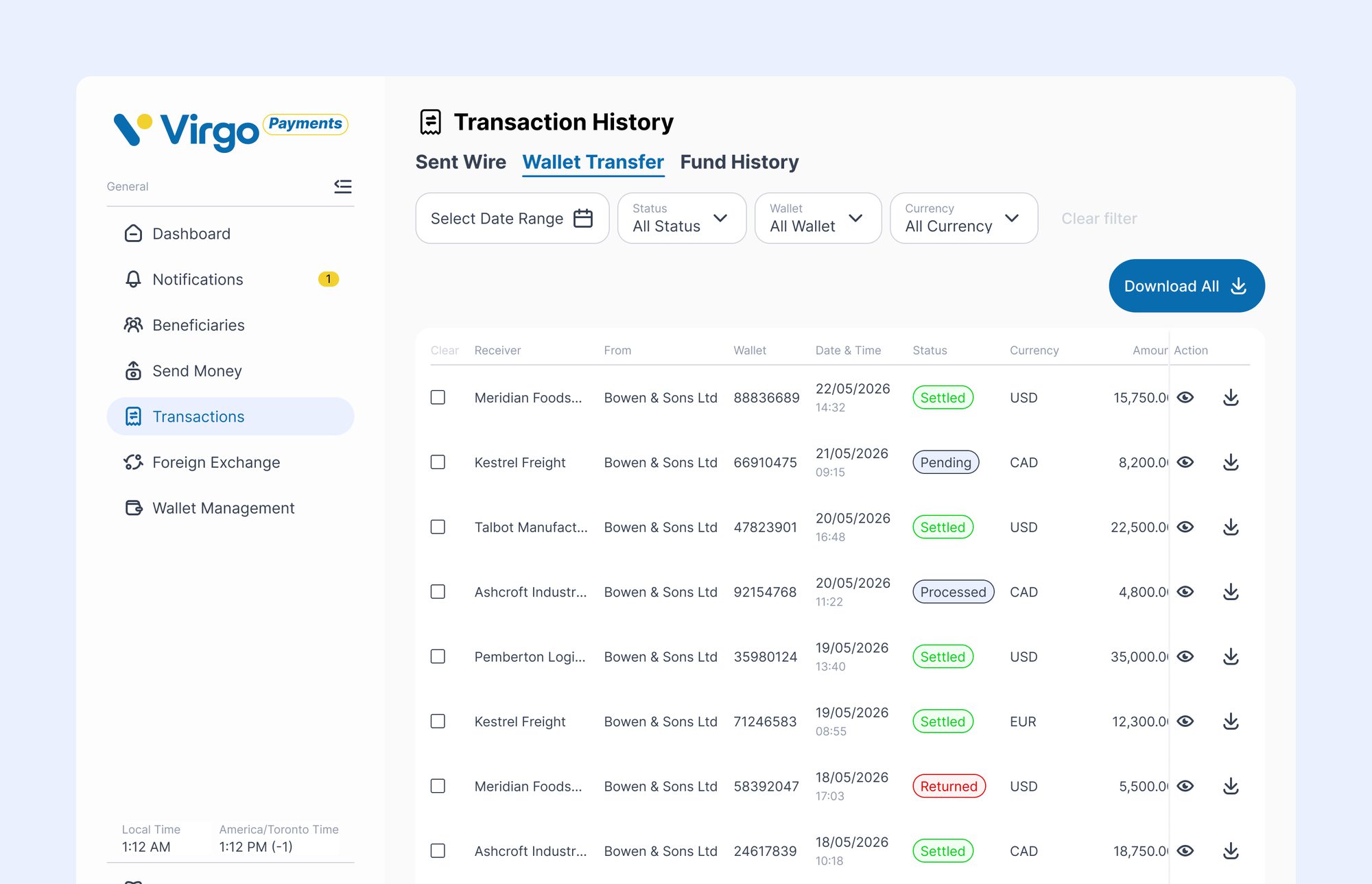1372x884 pixels.
Task: Download the Meridian Foods 15,750.00 transaction
Action: click(x=1231, y=398)
